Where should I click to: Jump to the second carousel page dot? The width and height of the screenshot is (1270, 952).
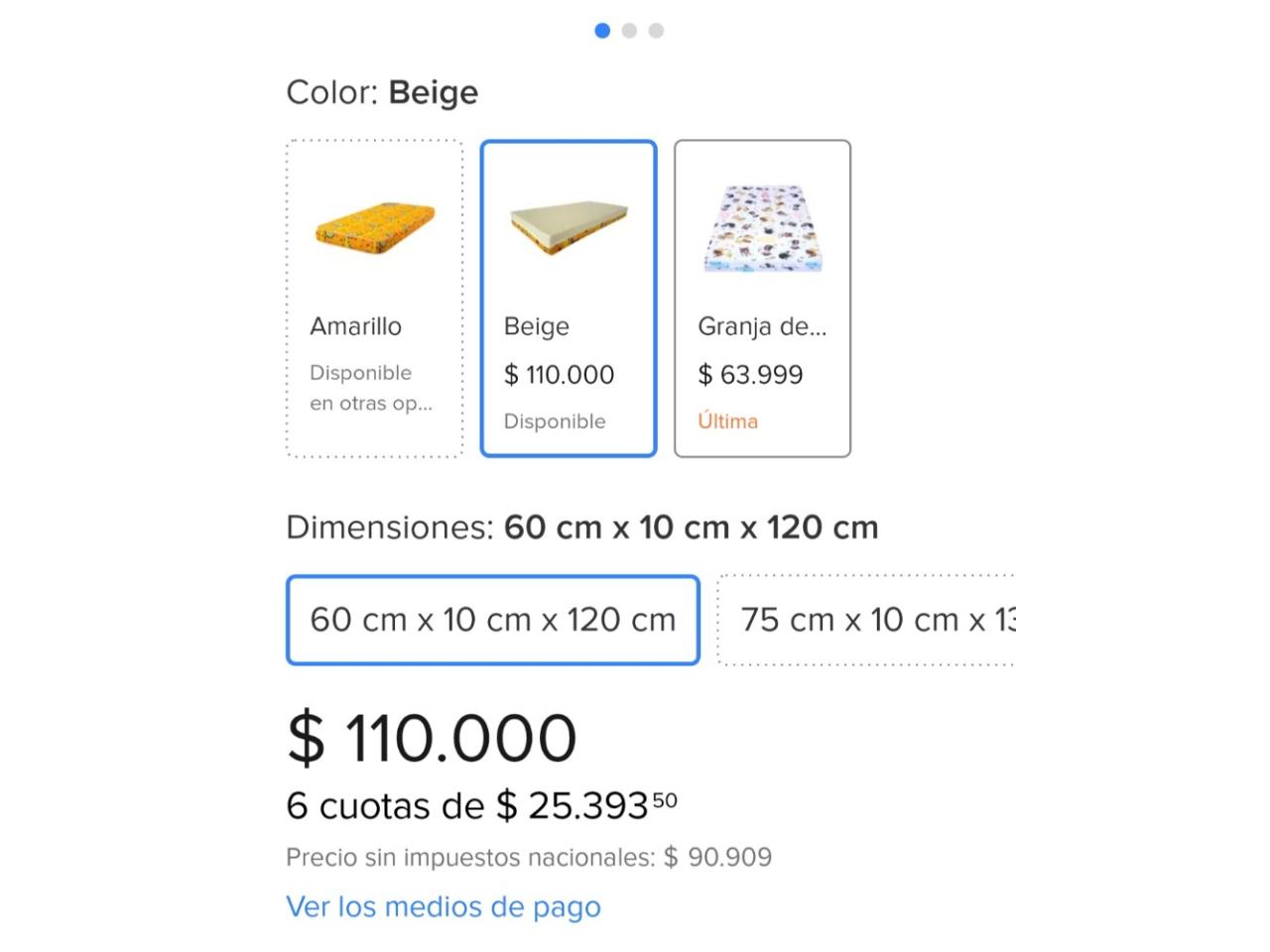click(x=629, y=31)
